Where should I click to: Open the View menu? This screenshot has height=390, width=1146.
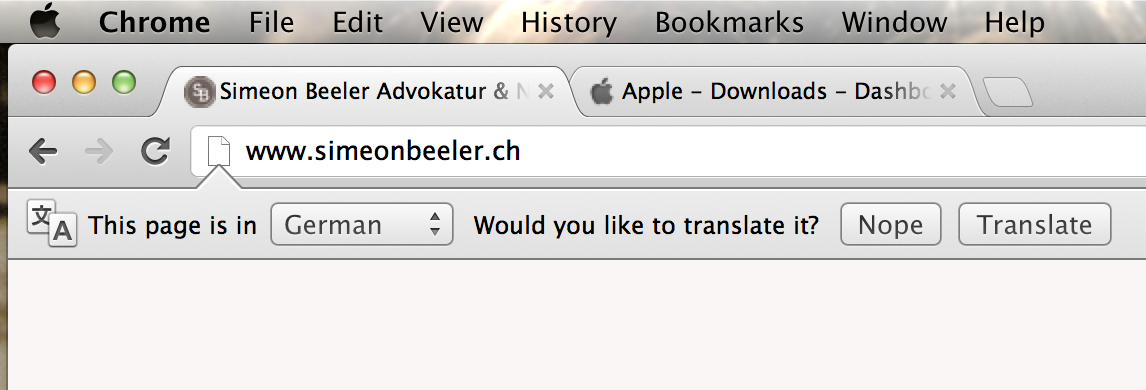click(x=452, y=23)
